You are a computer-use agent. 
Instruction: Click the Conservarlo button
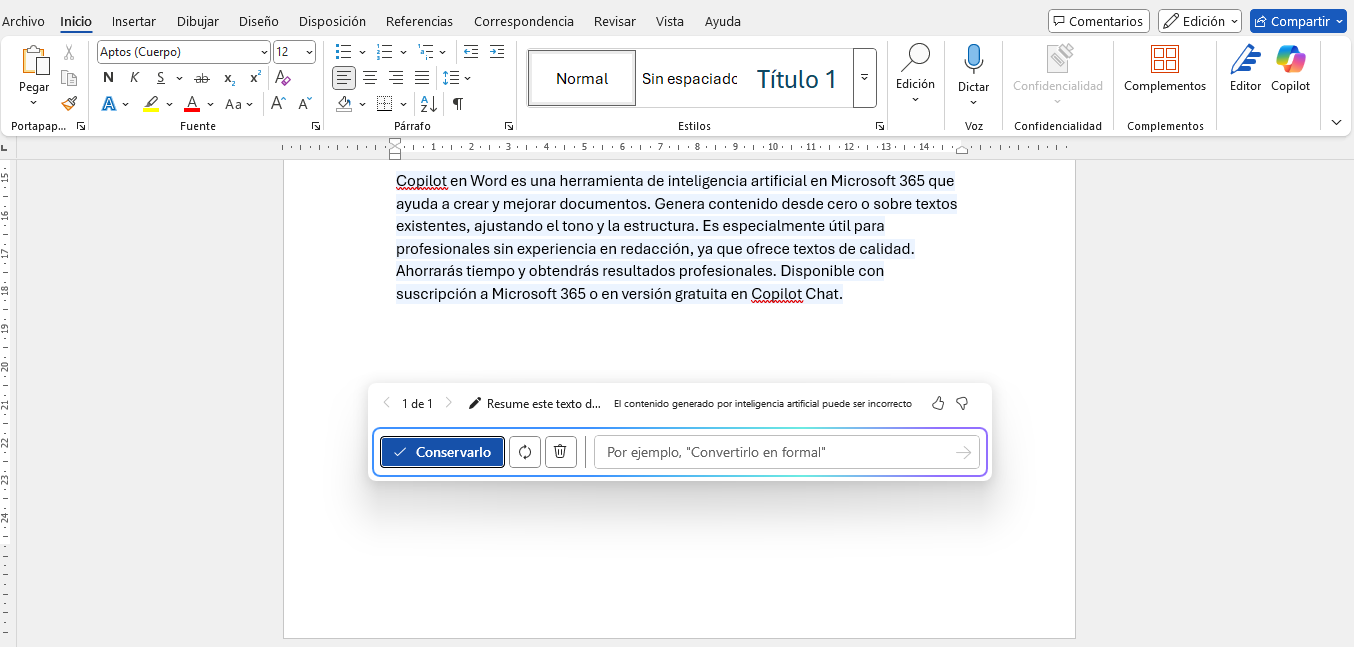[442, 452]
